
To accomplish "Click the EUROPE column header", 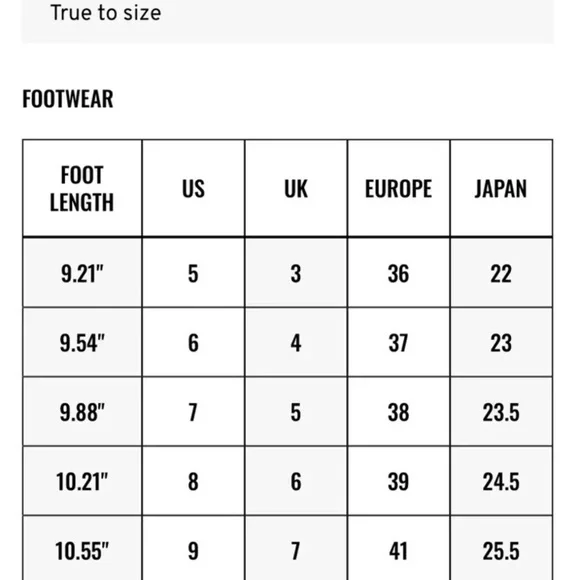I will coord(399,188).
